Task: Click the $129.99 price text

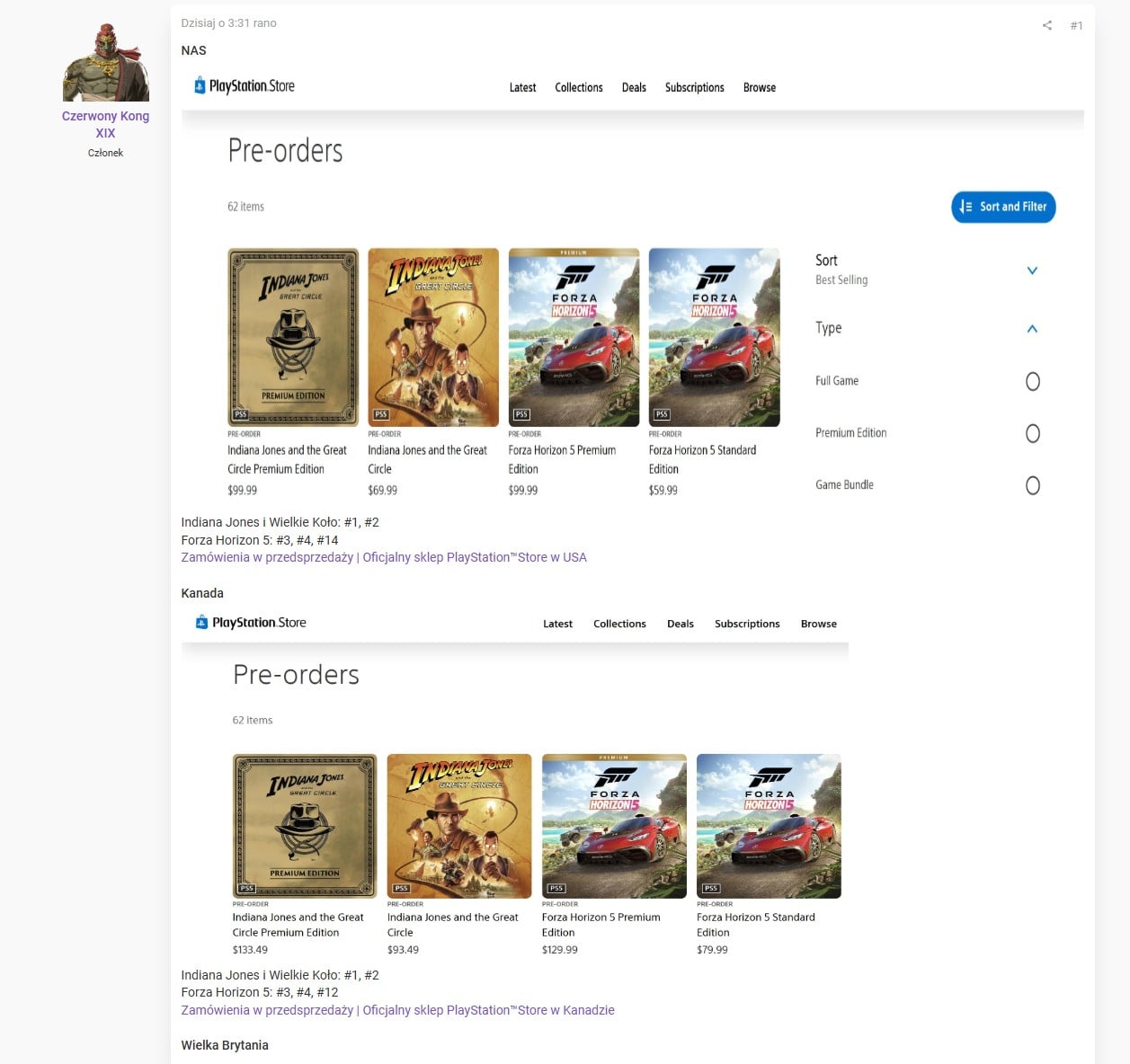Action: (559, 950)
